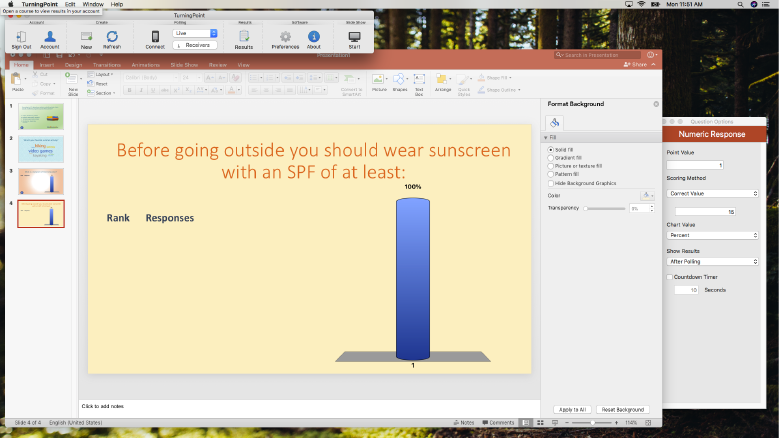Click the Apply to All button
This screenshot has width=779, height=438.
click(572, 410)
